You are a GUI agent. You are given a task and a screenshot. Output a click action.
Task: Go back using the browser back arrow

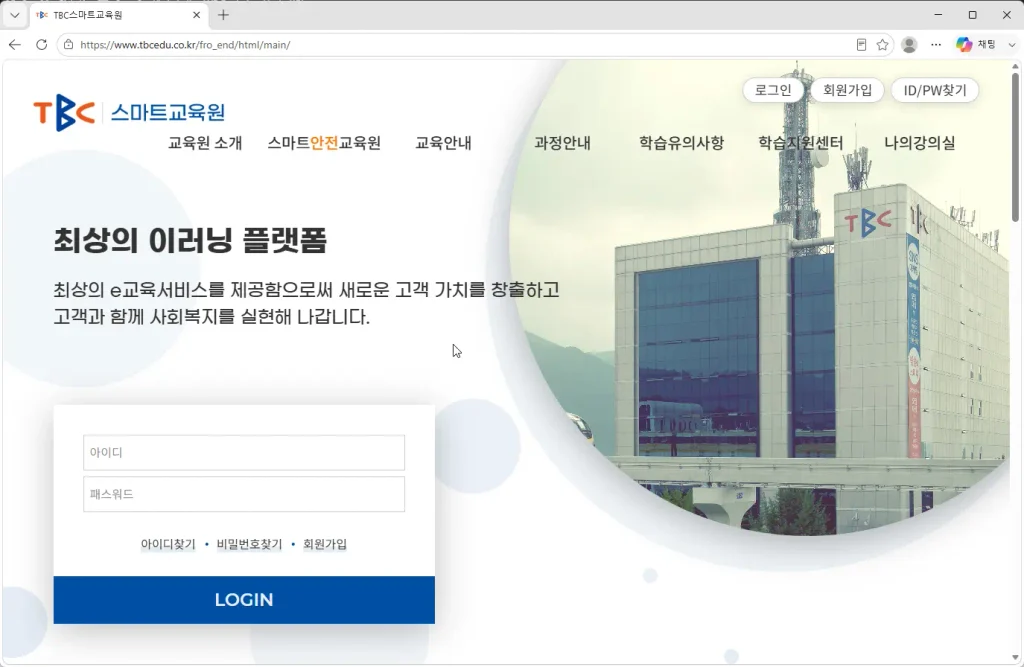[15, 44]
